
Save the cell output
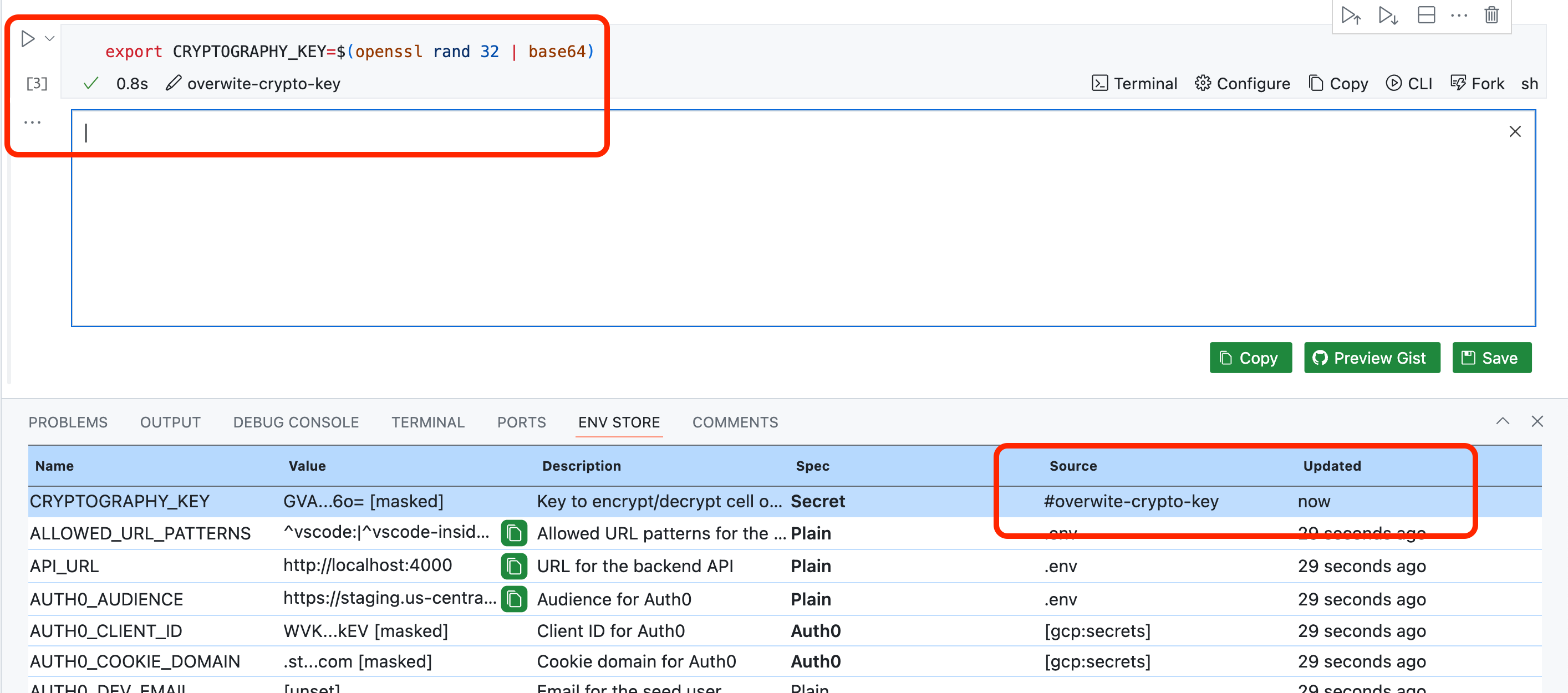(1492, 358)
